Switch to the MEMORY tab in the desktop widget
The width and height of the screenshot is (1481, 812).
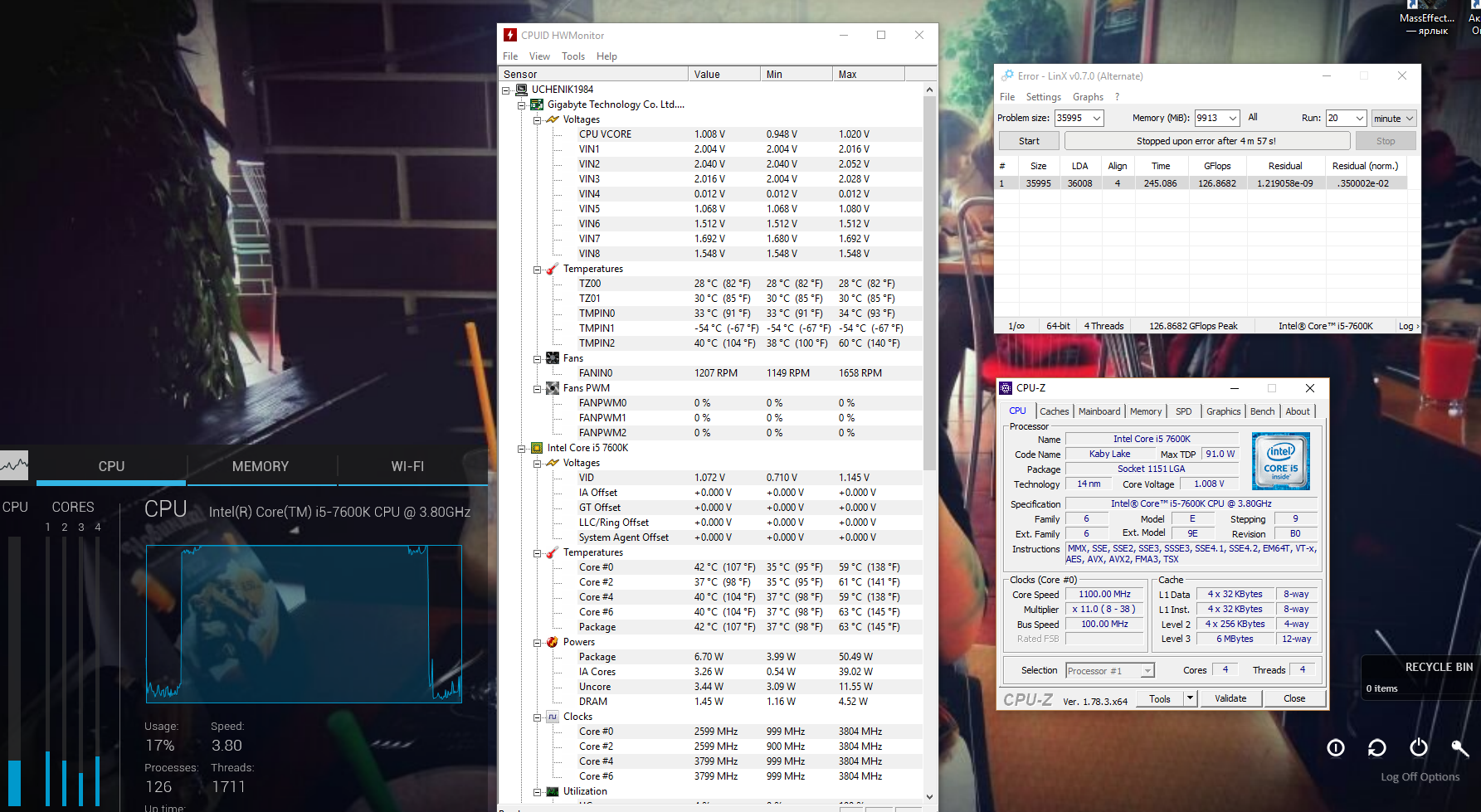point(261,467)
